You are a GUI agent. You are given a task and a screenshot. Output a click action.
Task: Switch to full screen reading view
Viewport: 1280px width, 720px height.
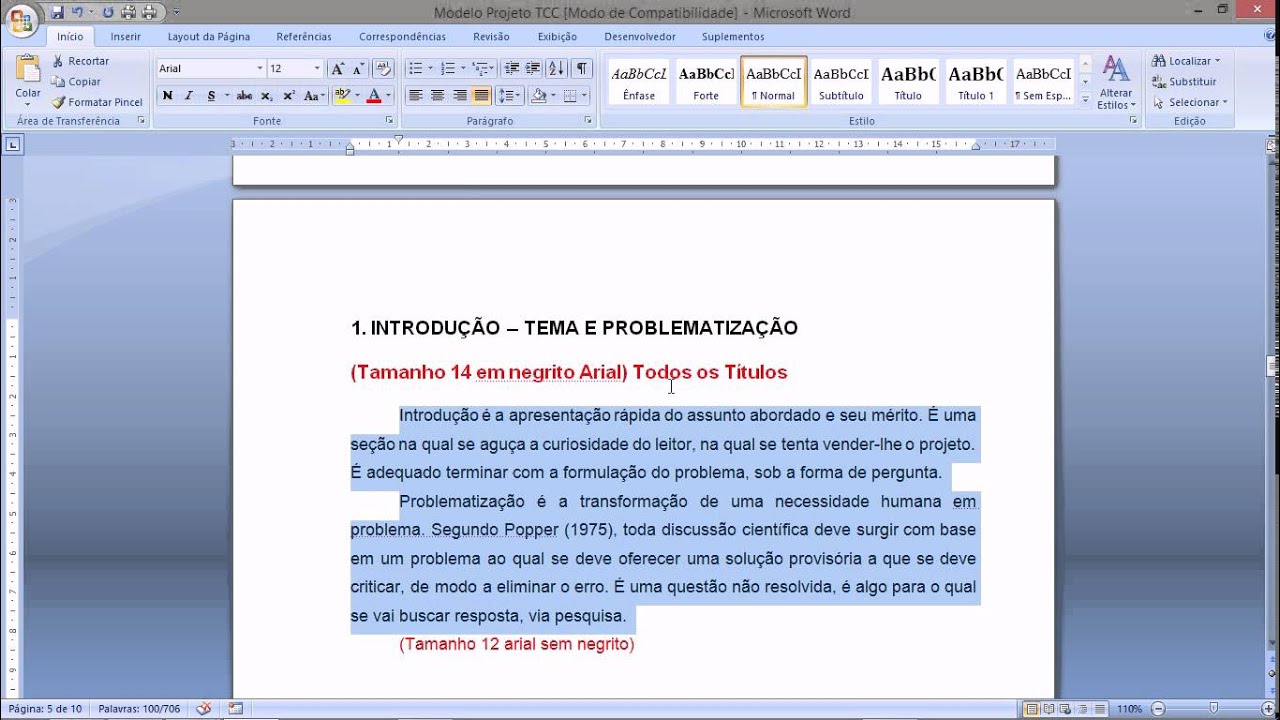(1050, 709)
